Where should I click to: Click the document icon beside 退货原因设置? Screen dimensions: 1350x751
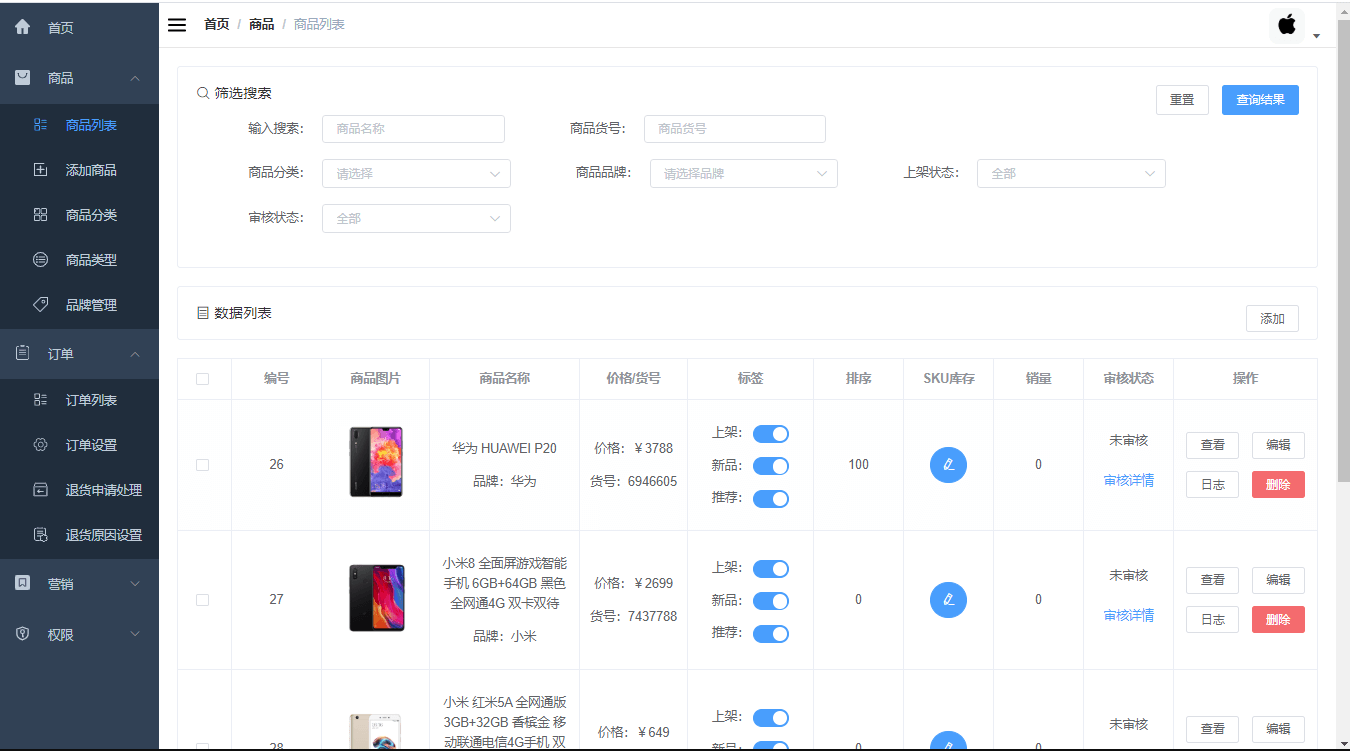41,535
